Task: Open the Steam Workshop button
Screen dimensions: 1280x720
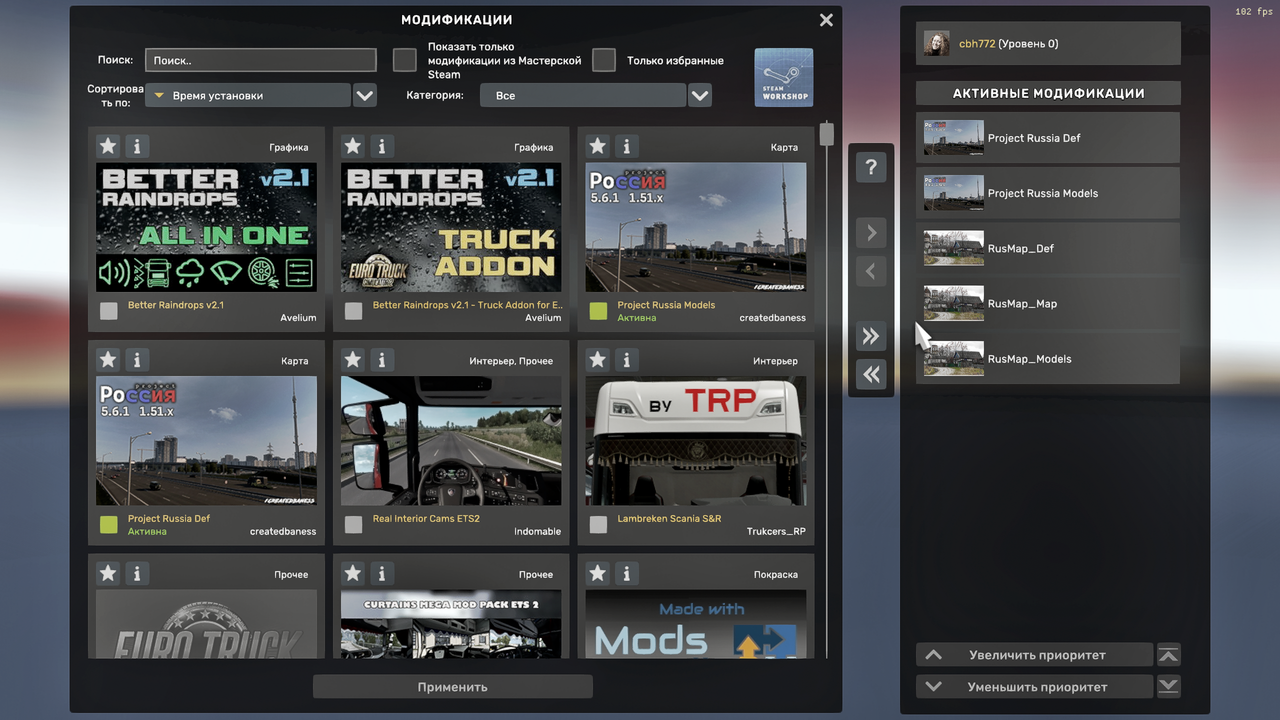Action: click(x=784, y=77)
